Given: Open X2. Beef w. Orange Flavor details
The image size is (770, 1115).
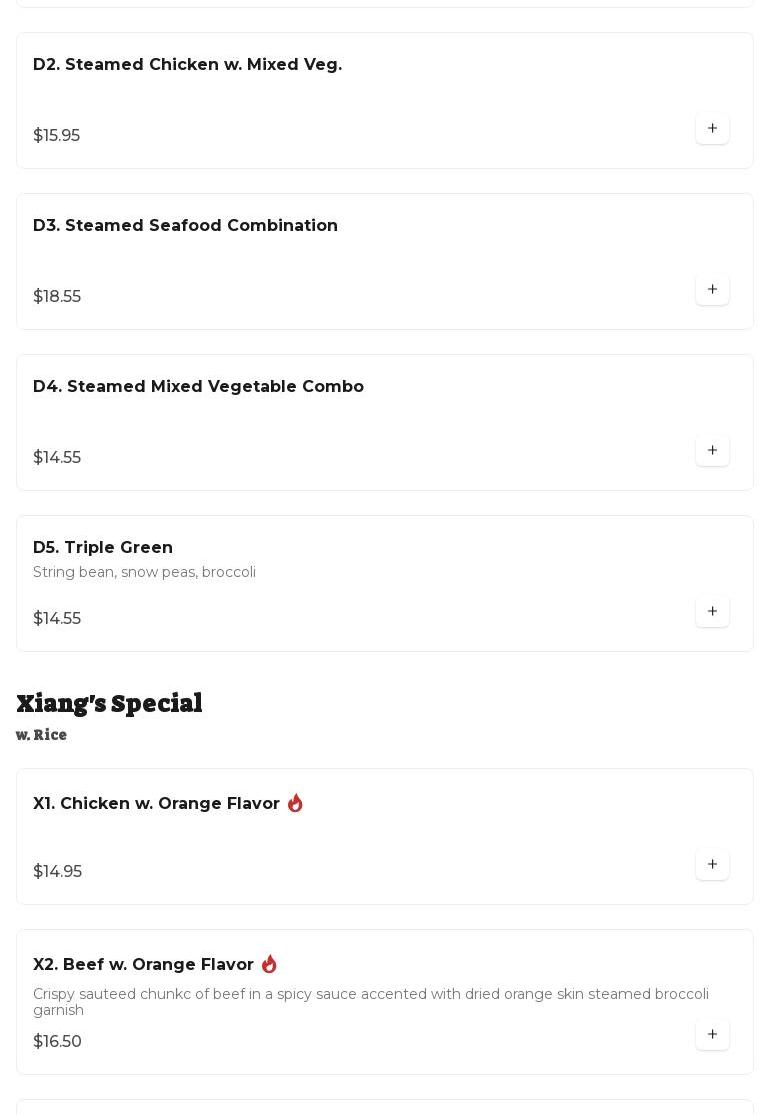Looking at the screenshot, I should click(x=143, y=965).
